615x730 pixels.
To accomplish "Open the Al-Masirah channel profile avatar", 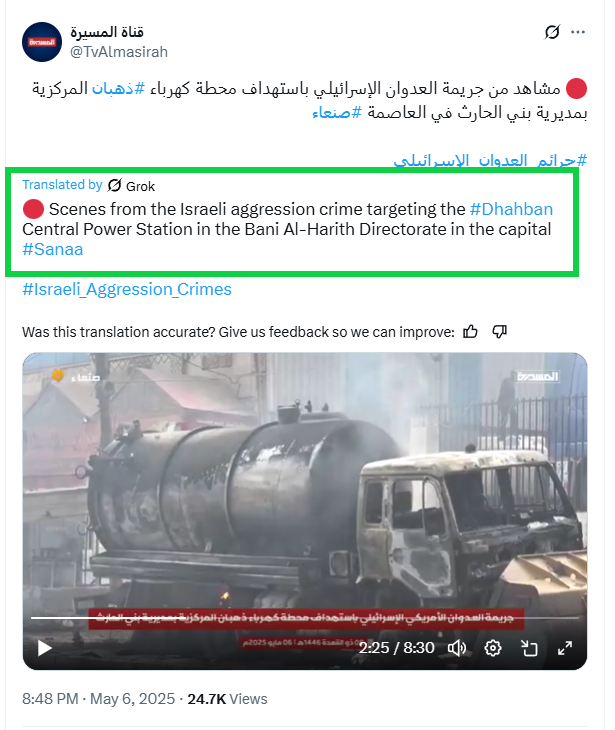I will pyautogui.click(x=42, y=42).
